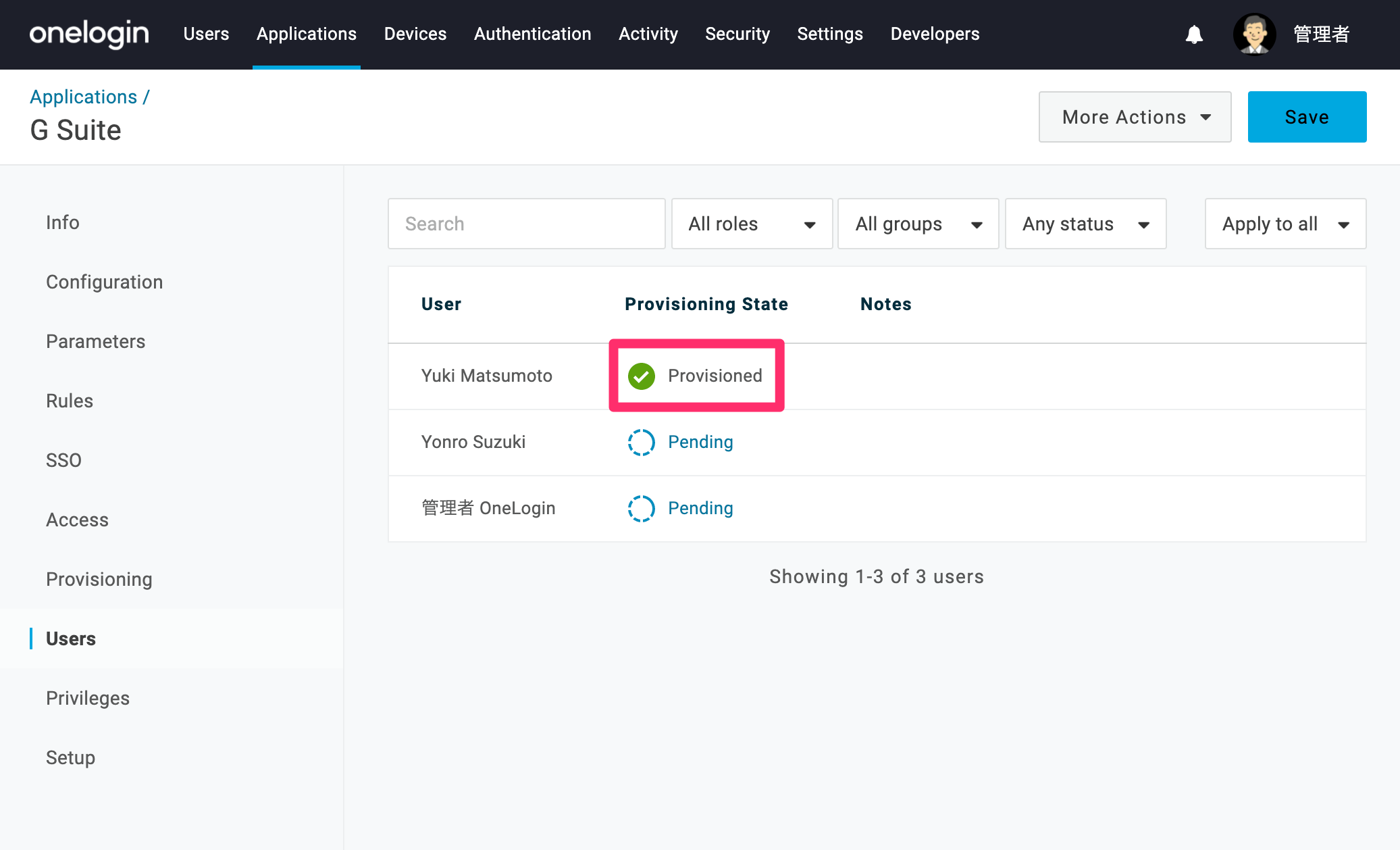This screenshot has width=1400, height=850.
Task: Focus the user Search field
Action: pos(526,224)
